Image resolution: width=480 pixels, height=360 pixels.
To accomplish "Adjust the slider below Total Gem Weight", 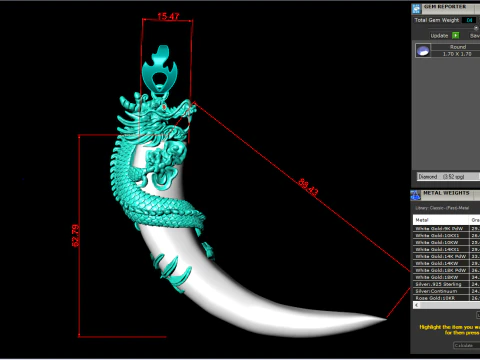I will tap(476, 28).
